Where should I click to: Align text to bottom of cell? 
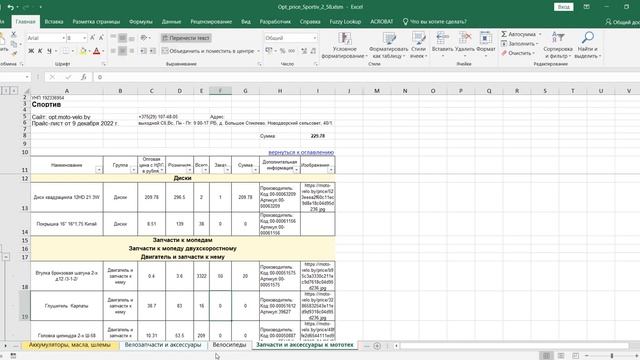tap(131, 38)
